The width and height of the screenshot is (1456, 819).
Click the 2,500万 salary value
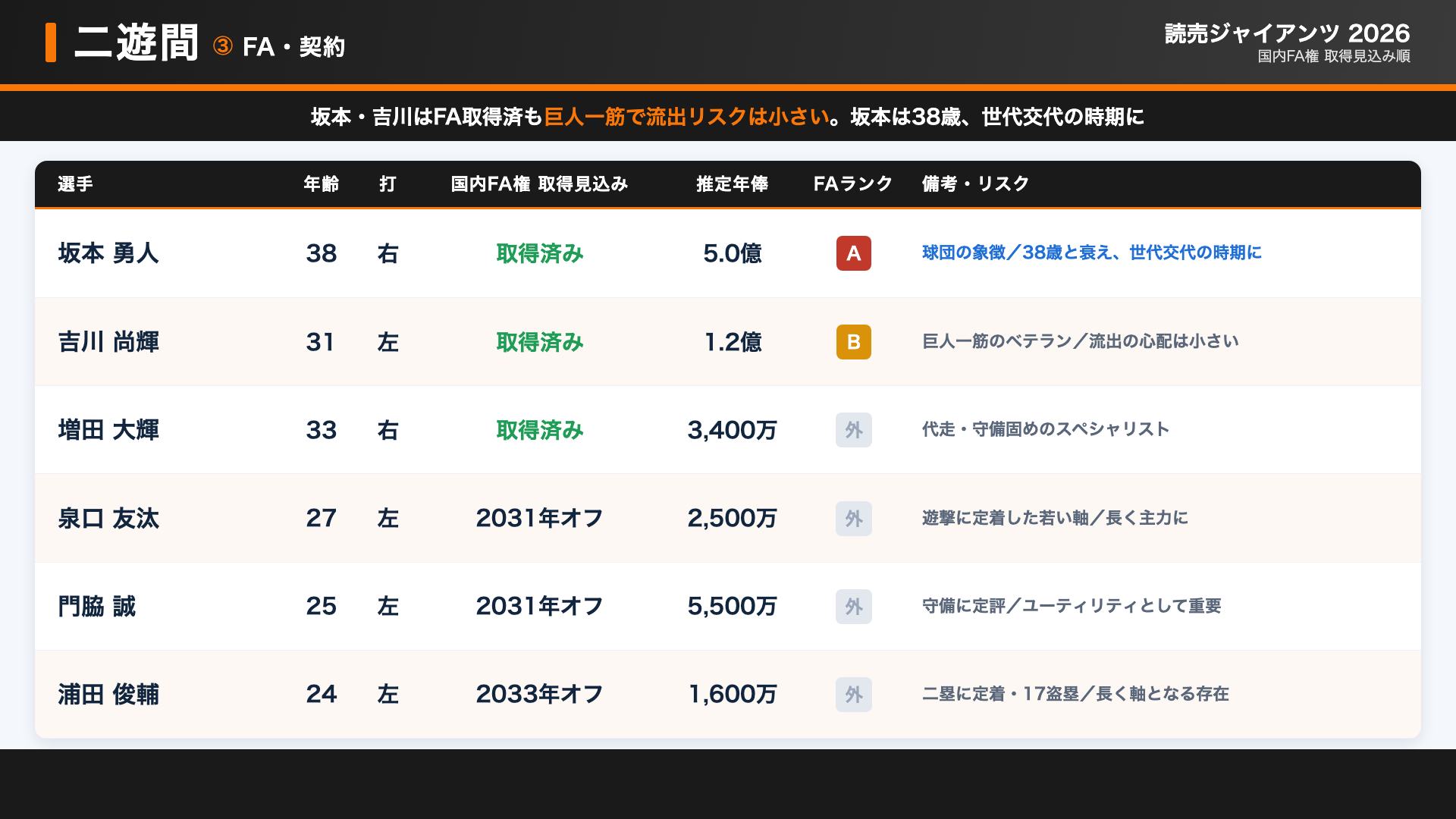point(733,519)
